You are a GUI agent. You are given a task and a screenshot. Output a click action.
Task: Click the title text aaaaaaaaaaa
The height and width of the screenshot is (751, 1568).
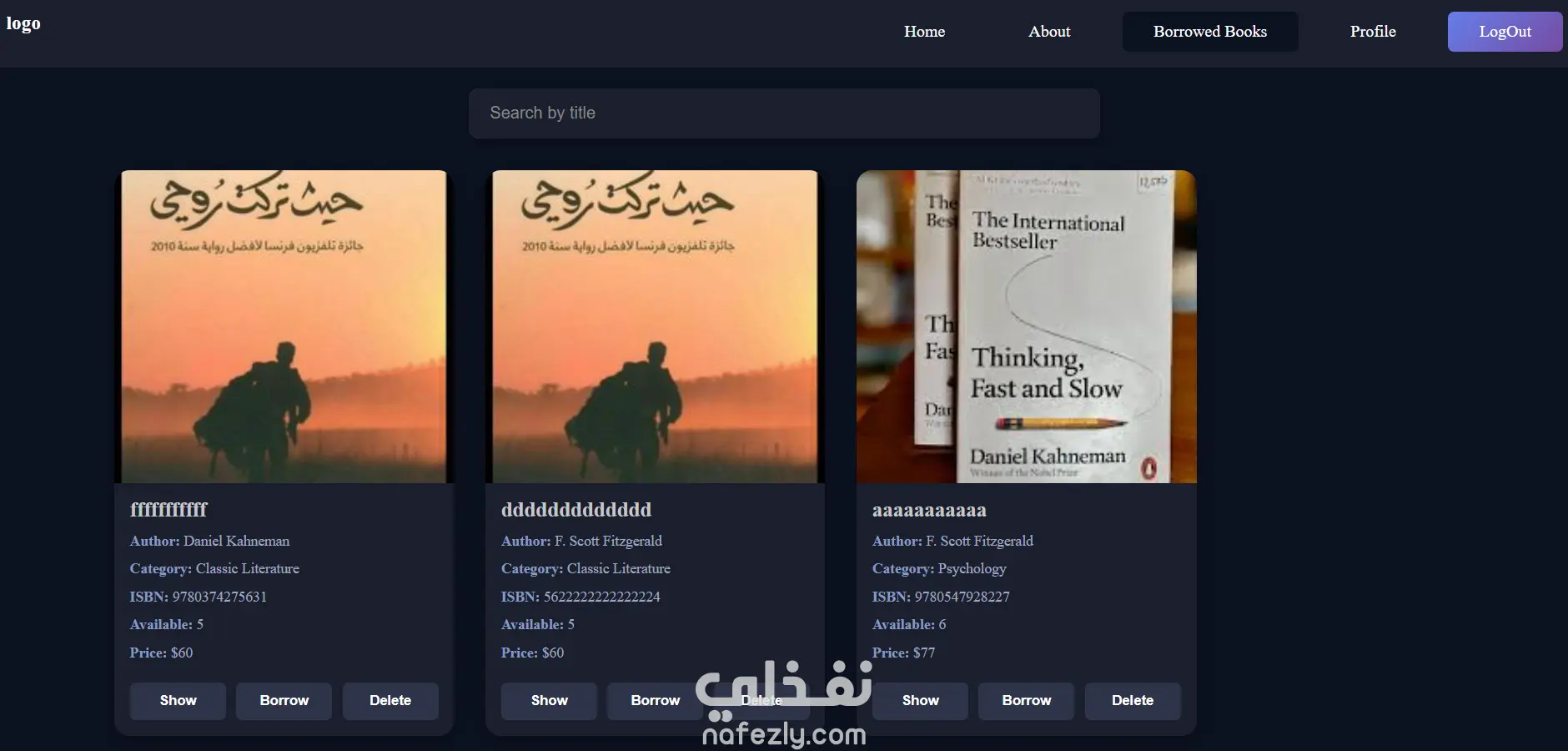pyautogui.click(x=929, y=510)
